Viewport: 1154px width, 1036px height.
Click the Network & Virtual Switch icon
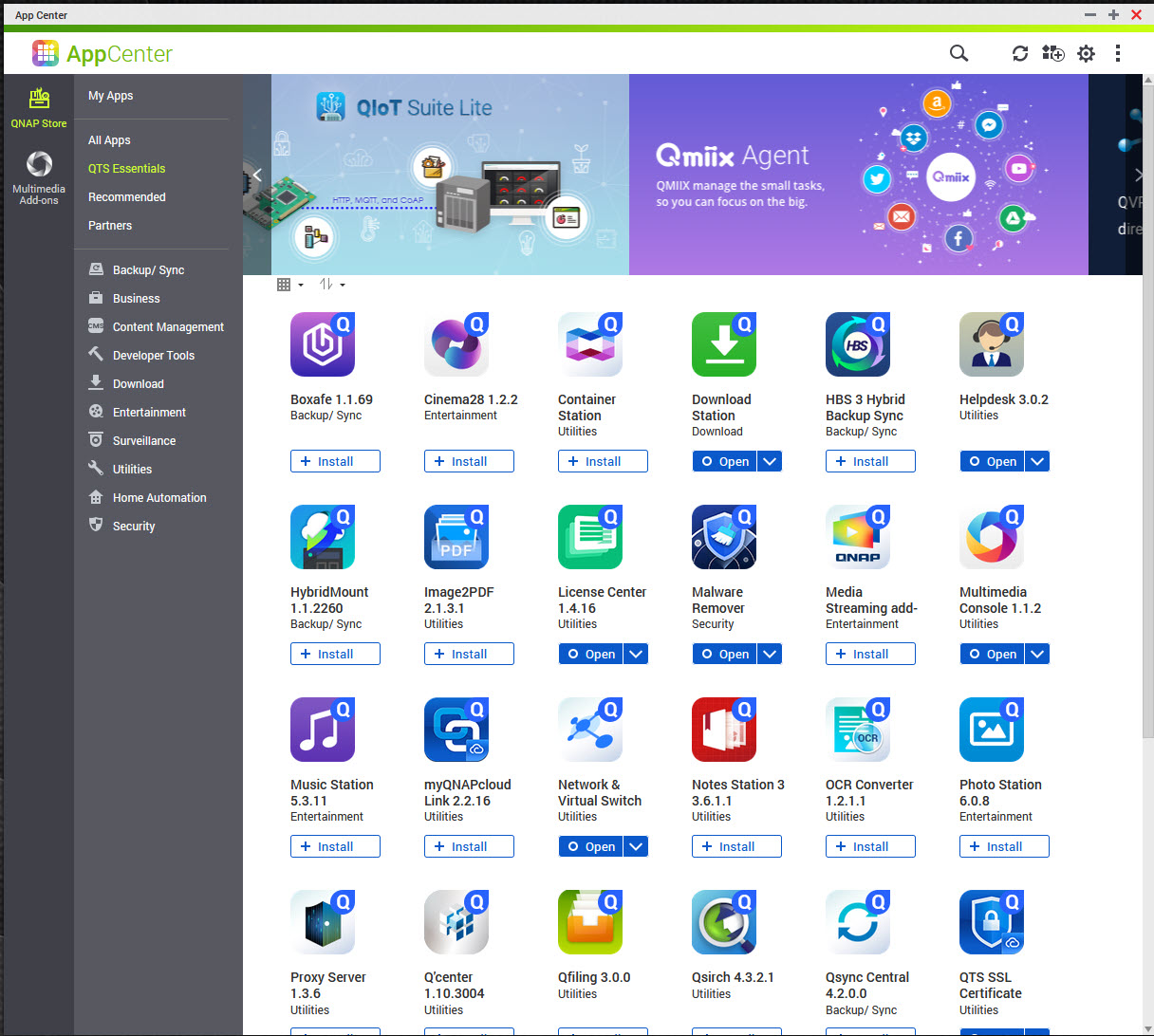[x=590, y=730]
